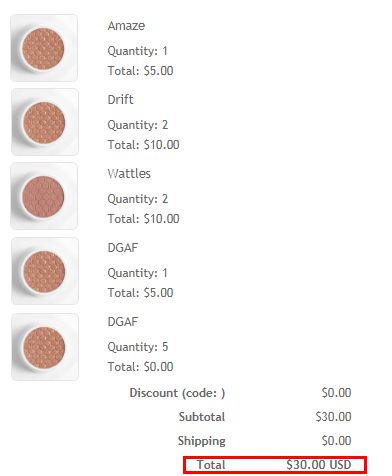Viewport: 392px width, 476px height.
Task: Click the DGAF name above the $0.00 total
Action: pos(122,322)
